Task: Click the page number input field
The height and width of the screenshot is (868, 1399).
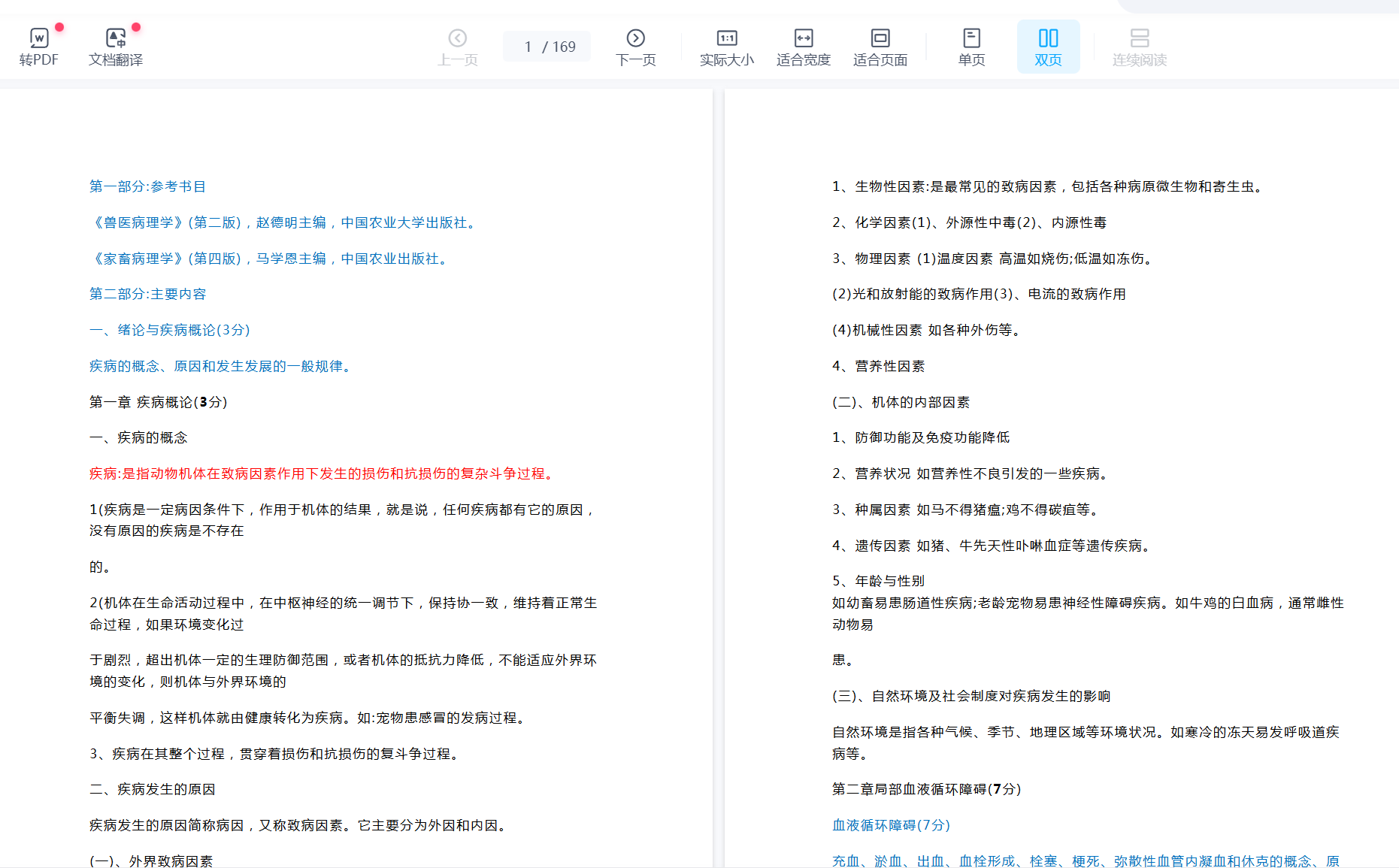Action: pos(528,47)
